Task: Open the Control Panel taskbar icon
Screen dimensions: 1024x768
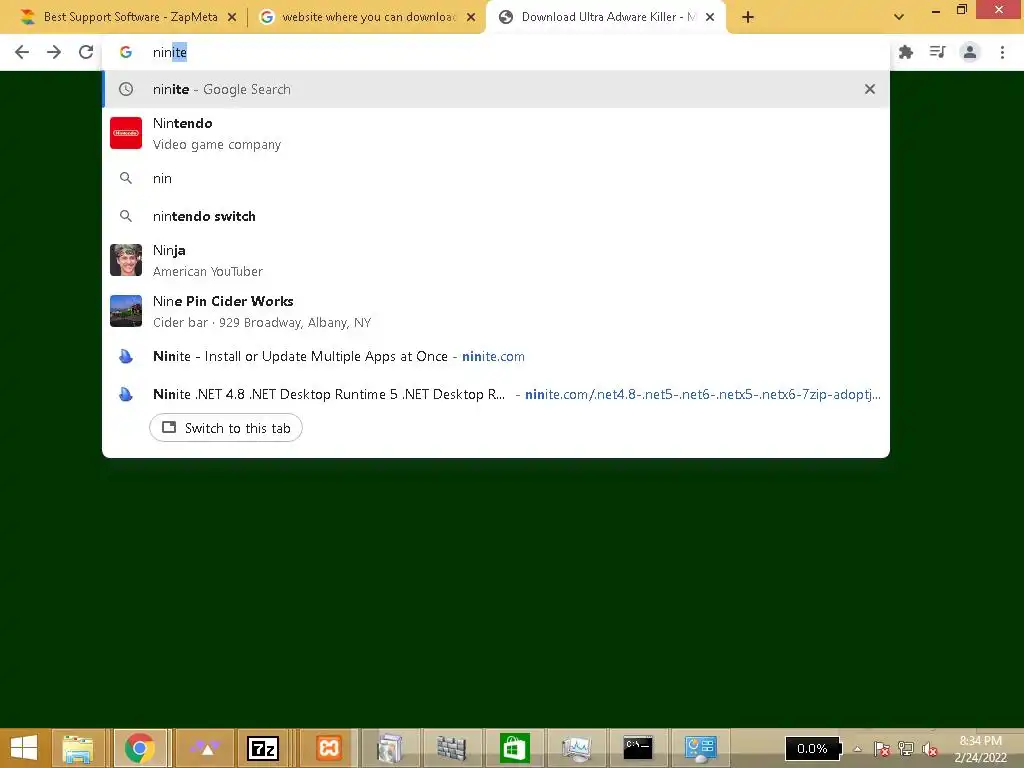Action: click(700, 748)
